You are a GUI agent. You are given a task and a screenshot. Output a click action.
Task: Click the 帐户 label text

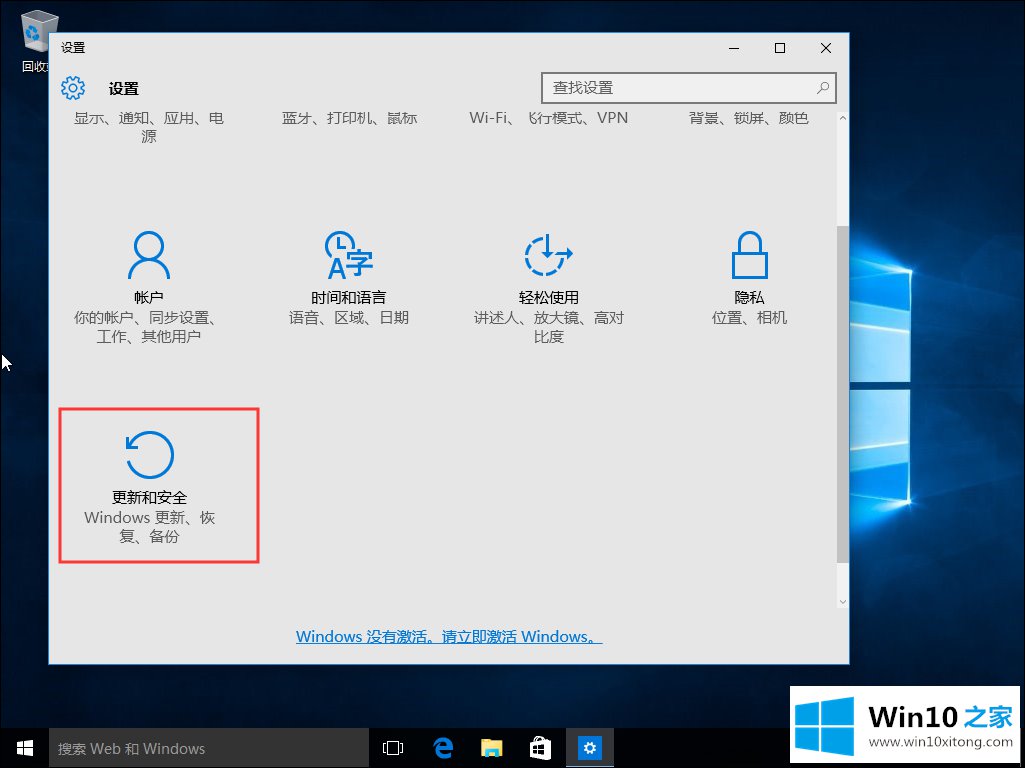149,297
